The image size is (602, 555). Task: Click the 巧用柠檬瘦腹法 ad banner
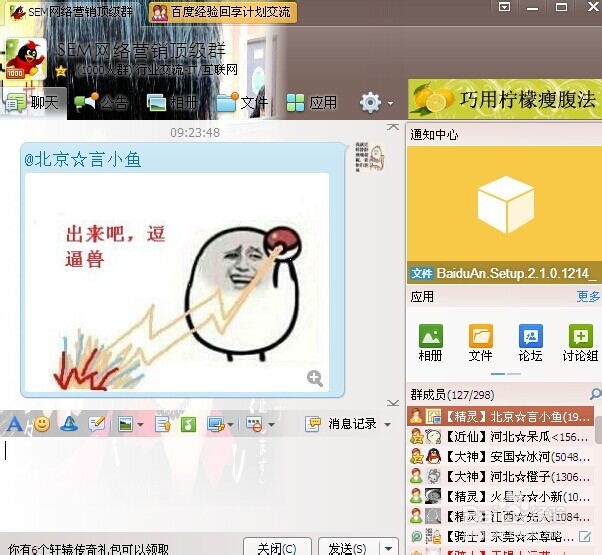pos(504,99)
